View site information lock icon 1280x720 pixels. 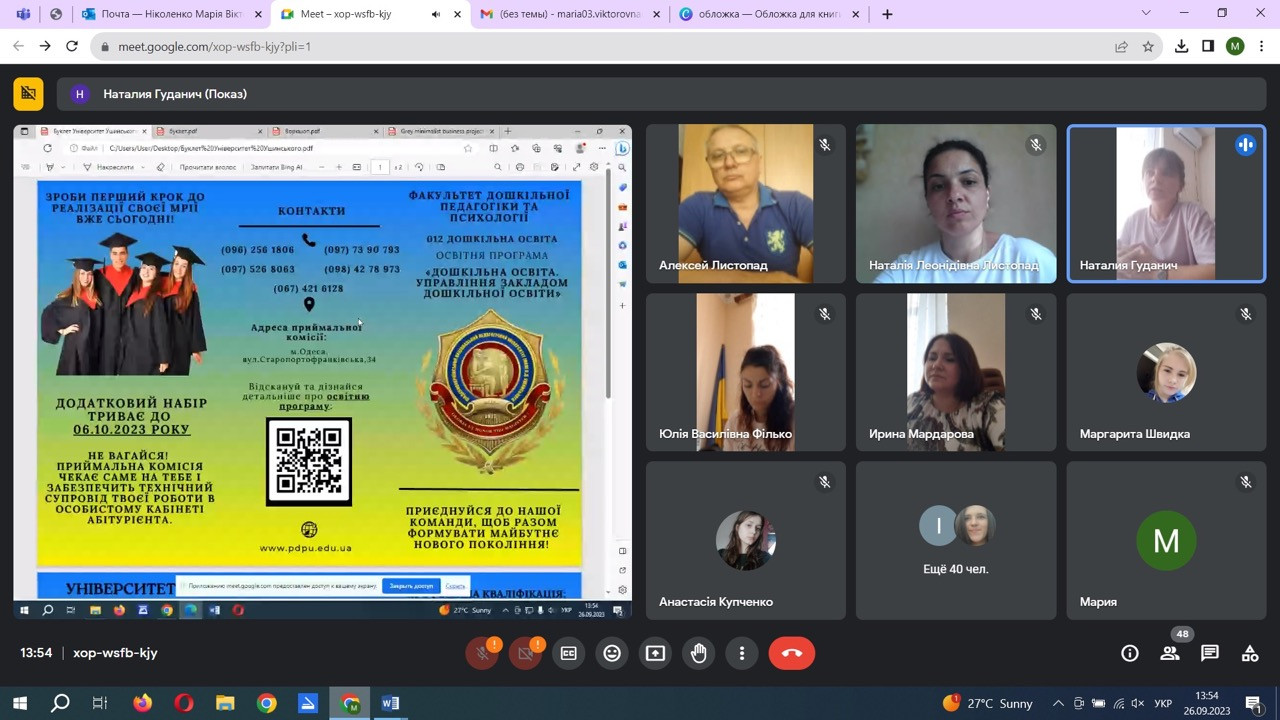[103, 46]
